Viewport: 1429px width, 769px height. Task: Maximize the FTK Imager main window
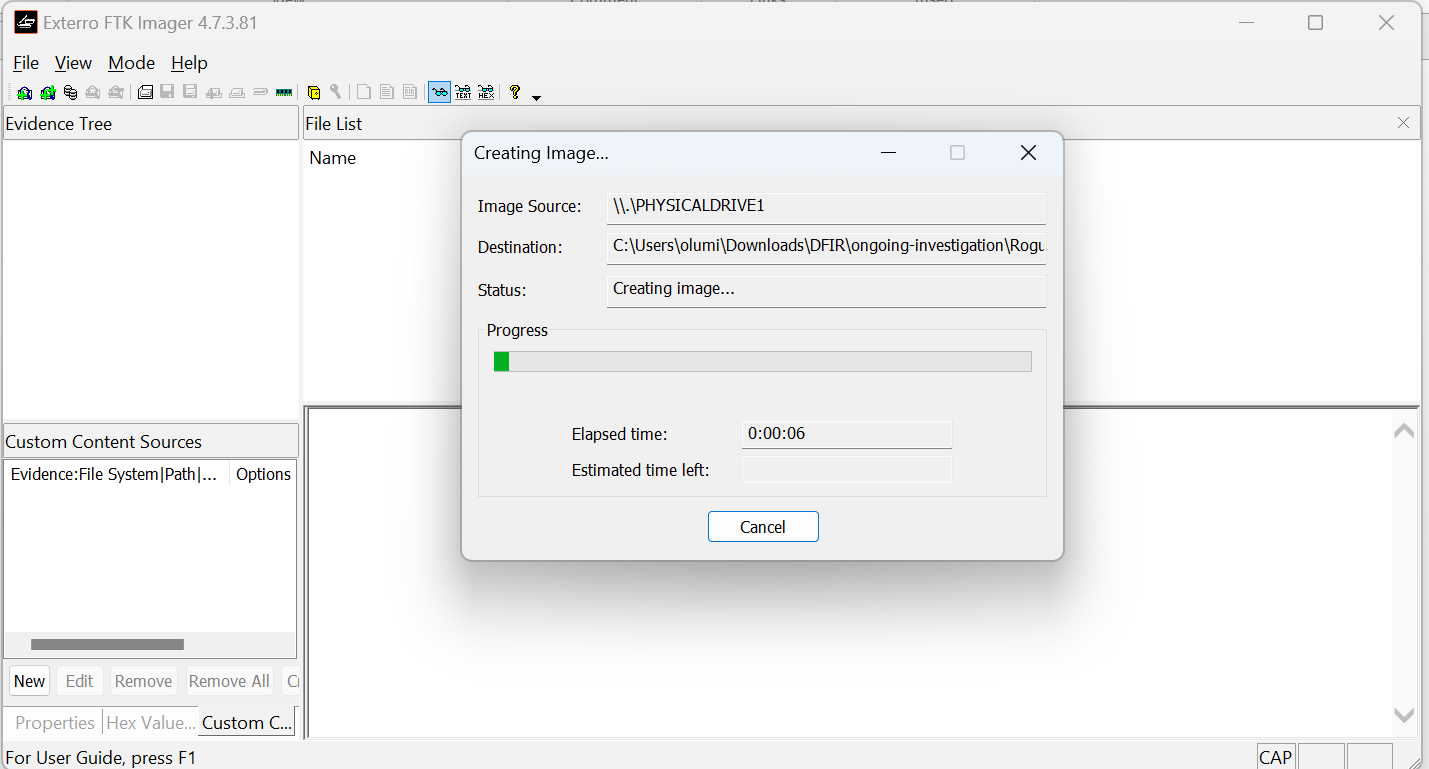[x=1316, y=22]
